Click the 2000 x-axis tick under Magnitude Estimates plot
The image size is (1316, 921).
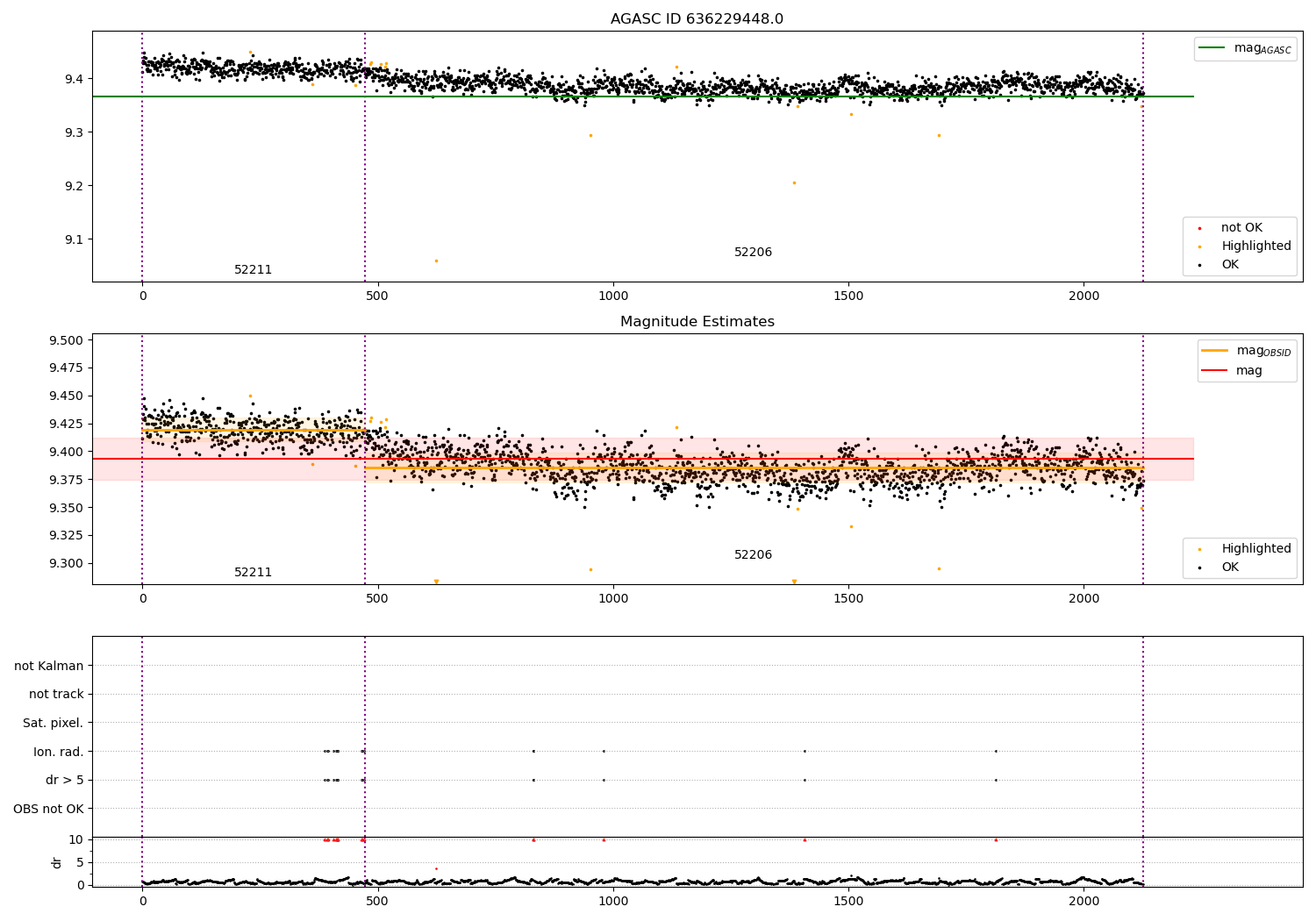tap(1084, 599)
